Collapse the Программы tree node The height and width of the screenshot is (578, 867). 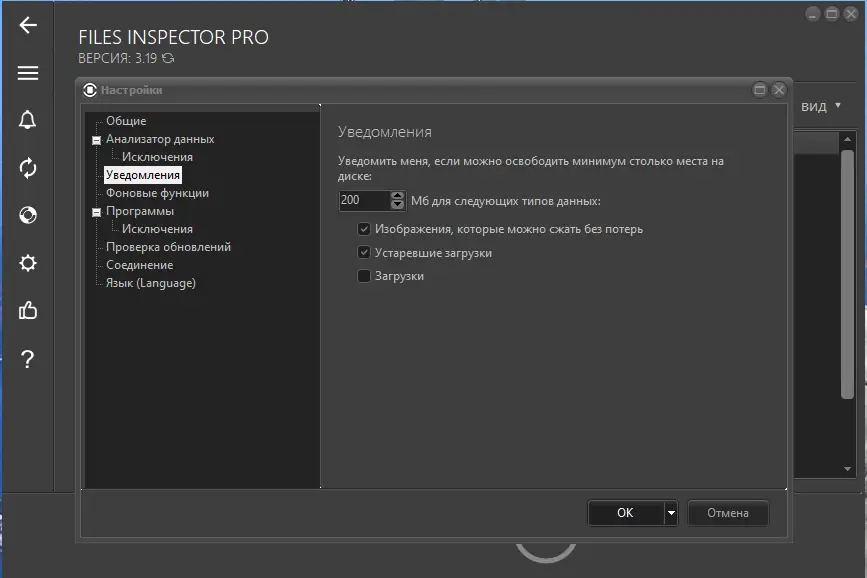96,212
